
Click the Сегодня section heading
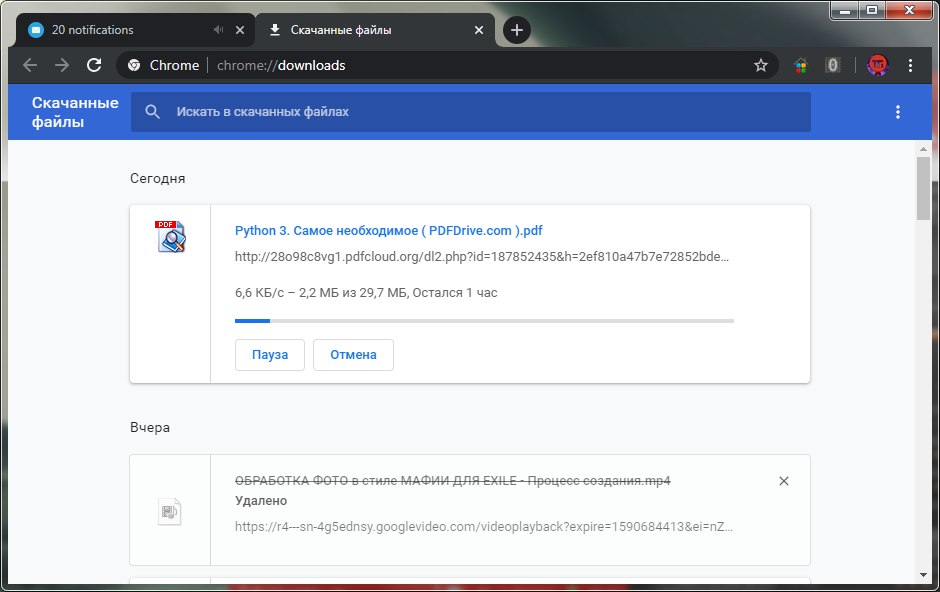[158, 179]
